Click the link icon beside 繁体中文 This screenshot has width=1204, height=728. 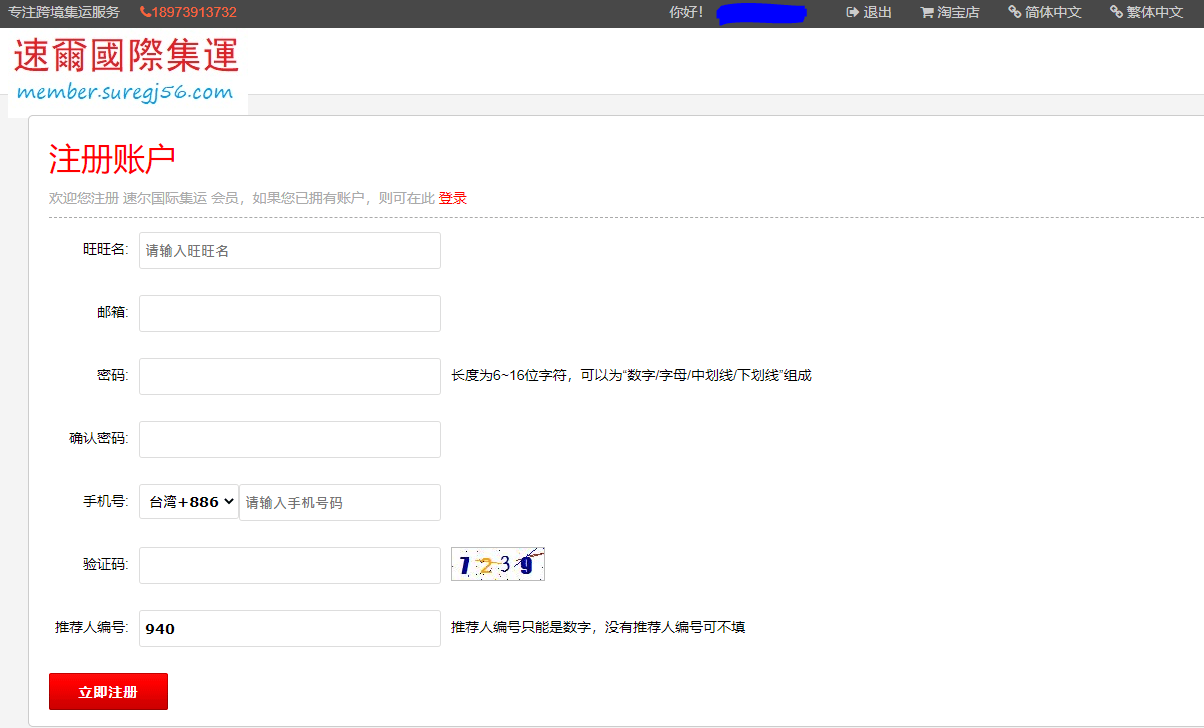tap(1116, 13)
